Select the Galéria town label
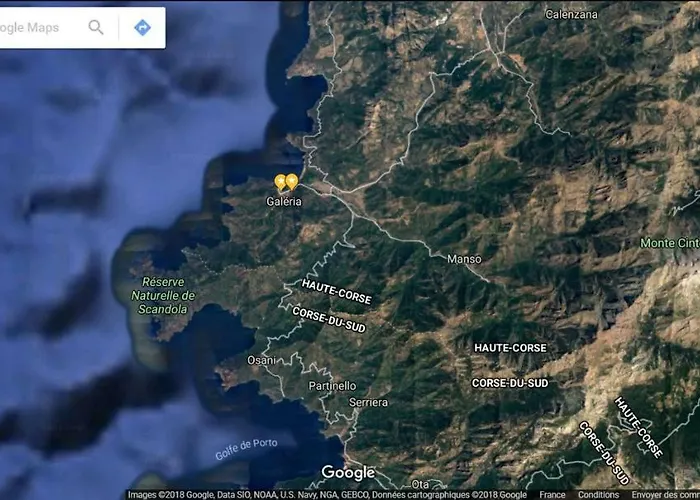This screenshot has width=700, height=500. 284,201
